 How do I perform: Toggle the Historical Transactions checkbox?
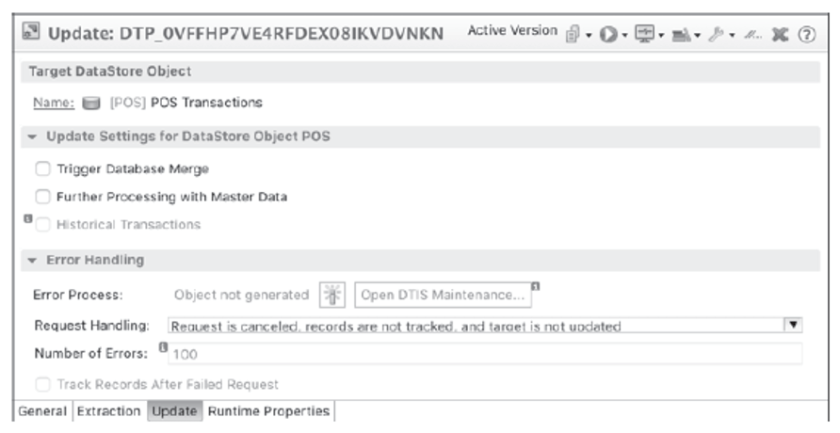42,225
